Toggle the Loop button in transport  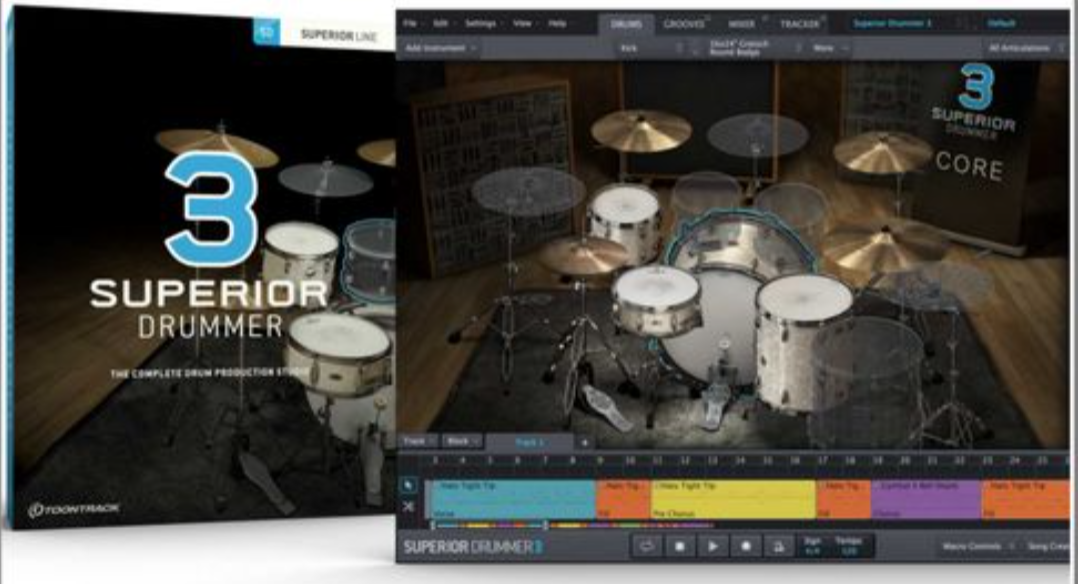click(646, 546)
